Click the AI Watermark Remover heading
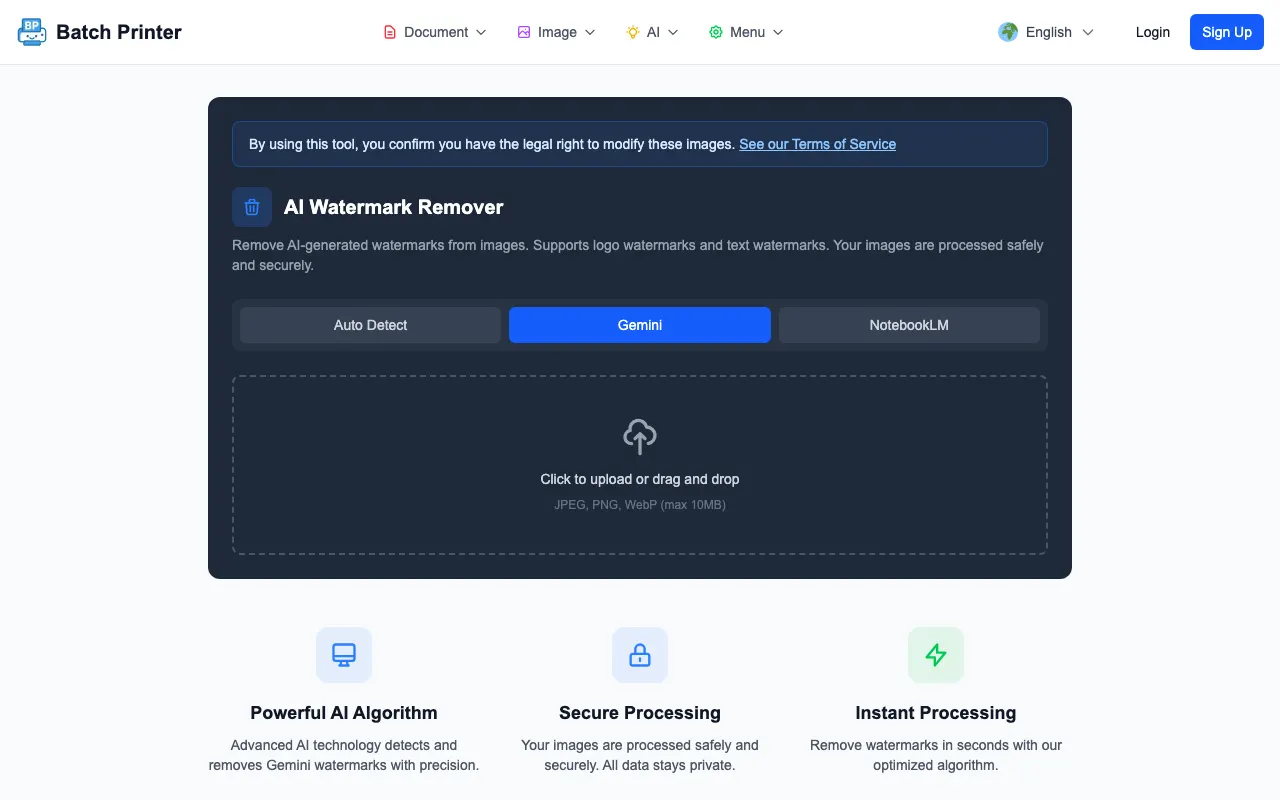 (x=394, y=207)
